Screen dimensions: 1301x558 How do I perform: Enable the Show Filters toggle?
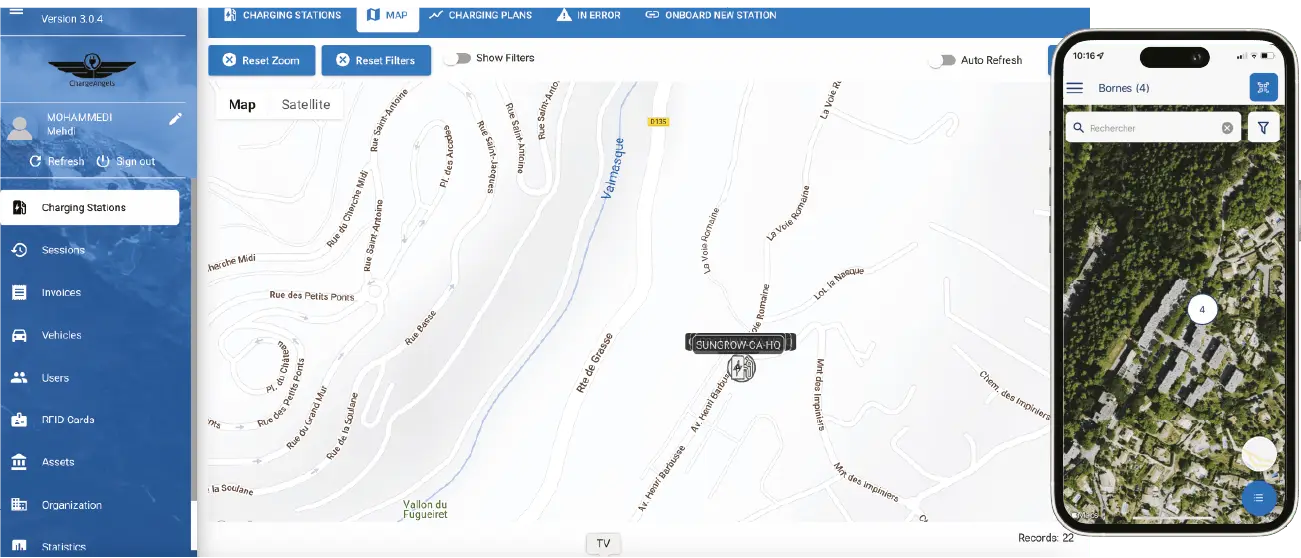(458, 58)
